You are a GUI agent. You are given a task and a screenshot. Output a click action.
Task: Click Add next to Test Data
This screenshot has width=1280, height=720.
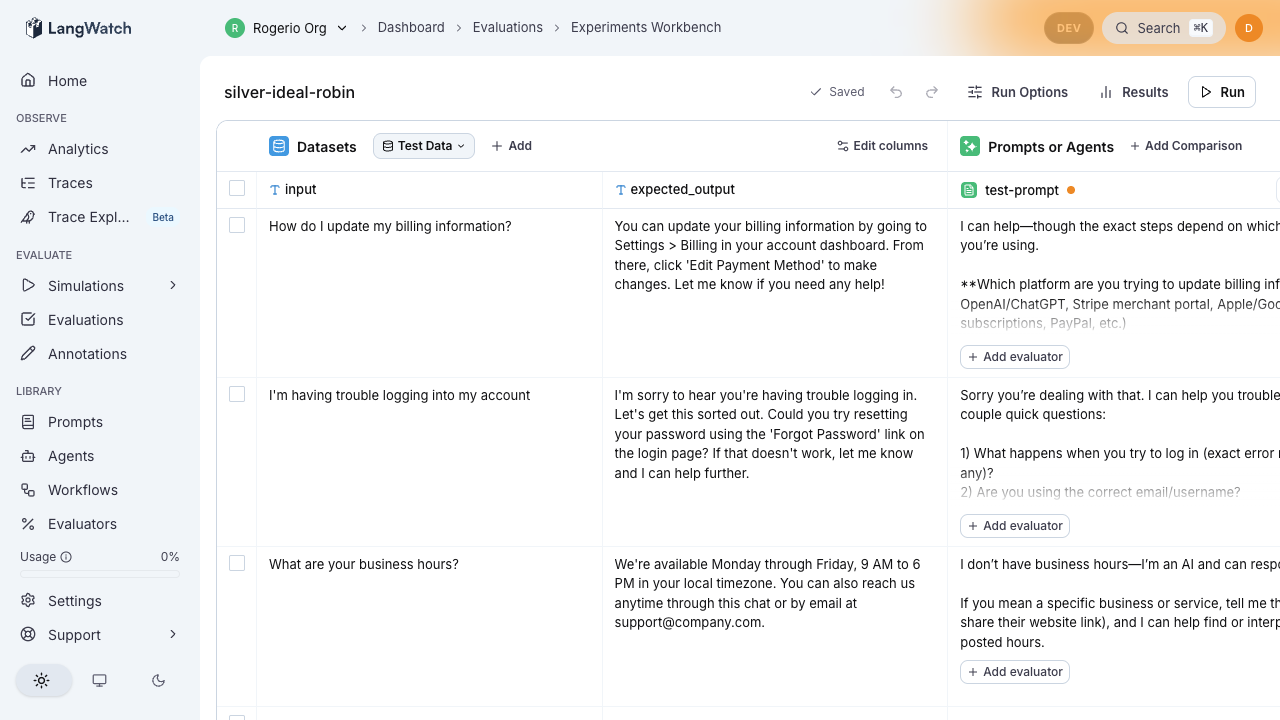click(511, 146)
